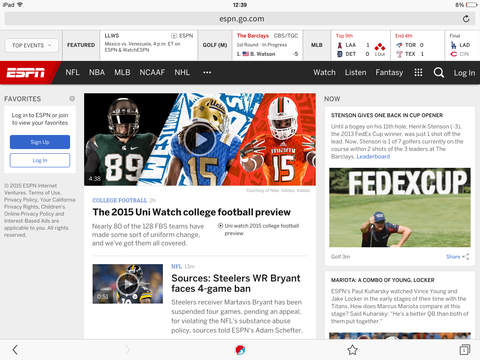Open the browser tabs icon

(464, 350)
